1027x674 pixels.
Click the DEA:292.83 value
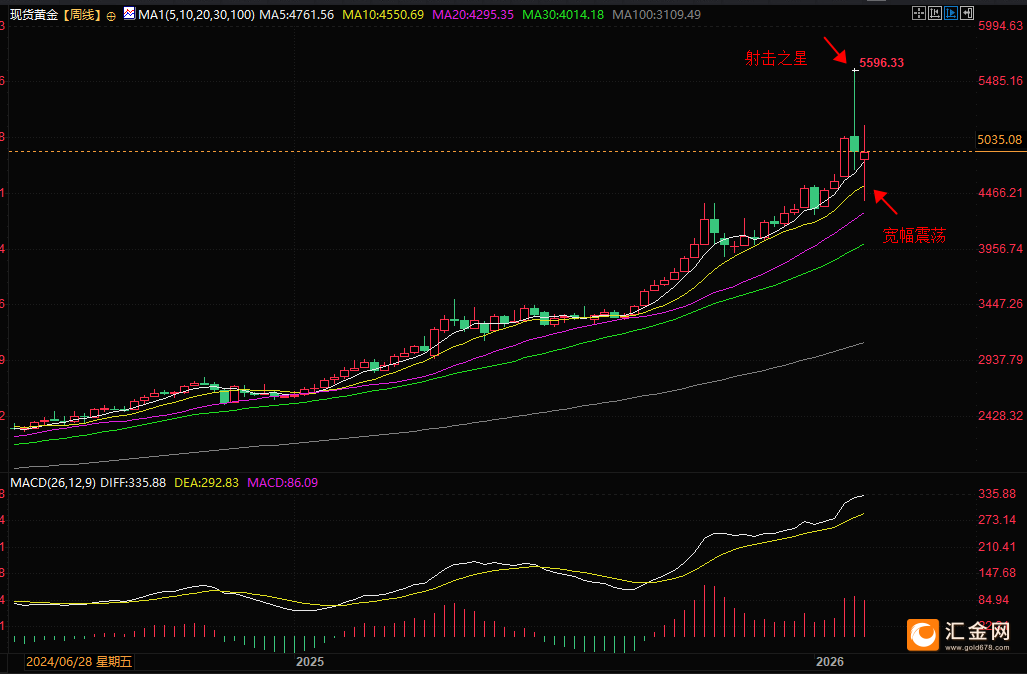[x=206, y=483]
